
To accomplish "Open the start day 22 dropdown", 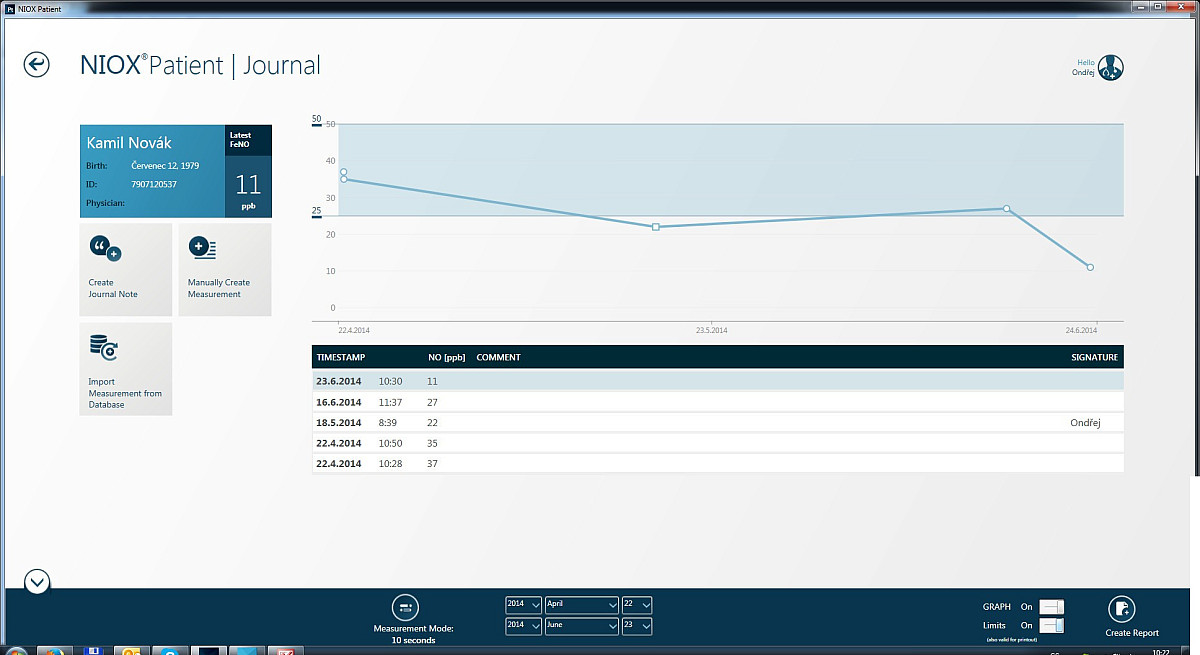I will click(637, 605).
